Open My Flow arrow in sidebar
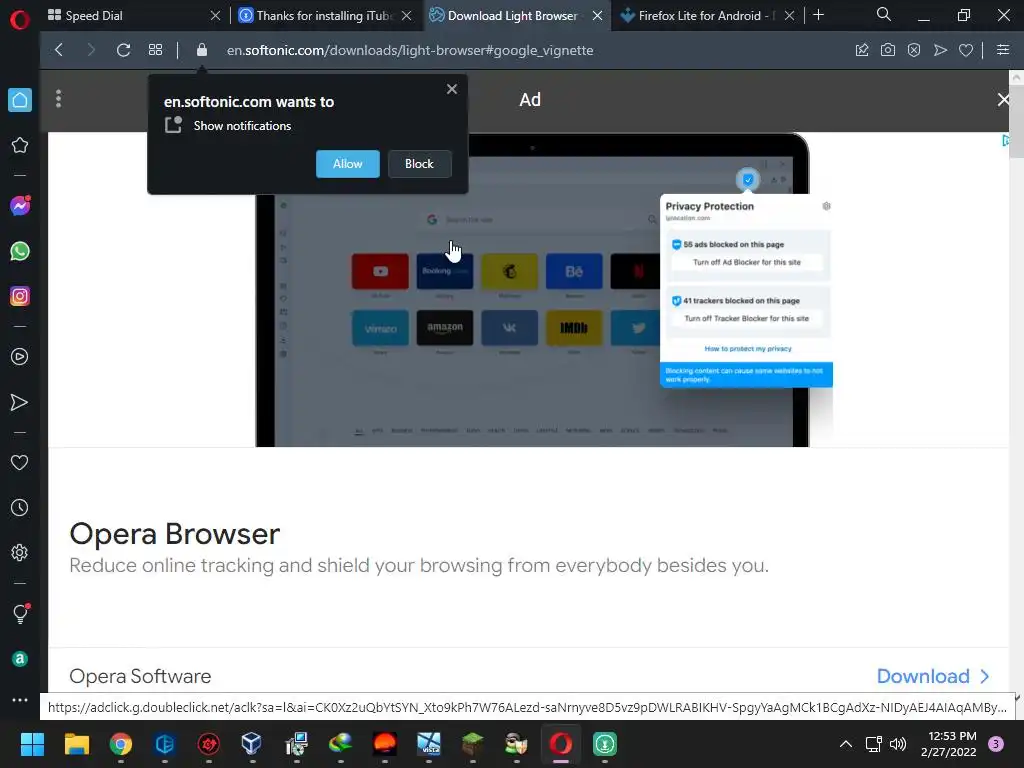The height and width of the screenshot is (768, 1024). [x=20, y=402]
